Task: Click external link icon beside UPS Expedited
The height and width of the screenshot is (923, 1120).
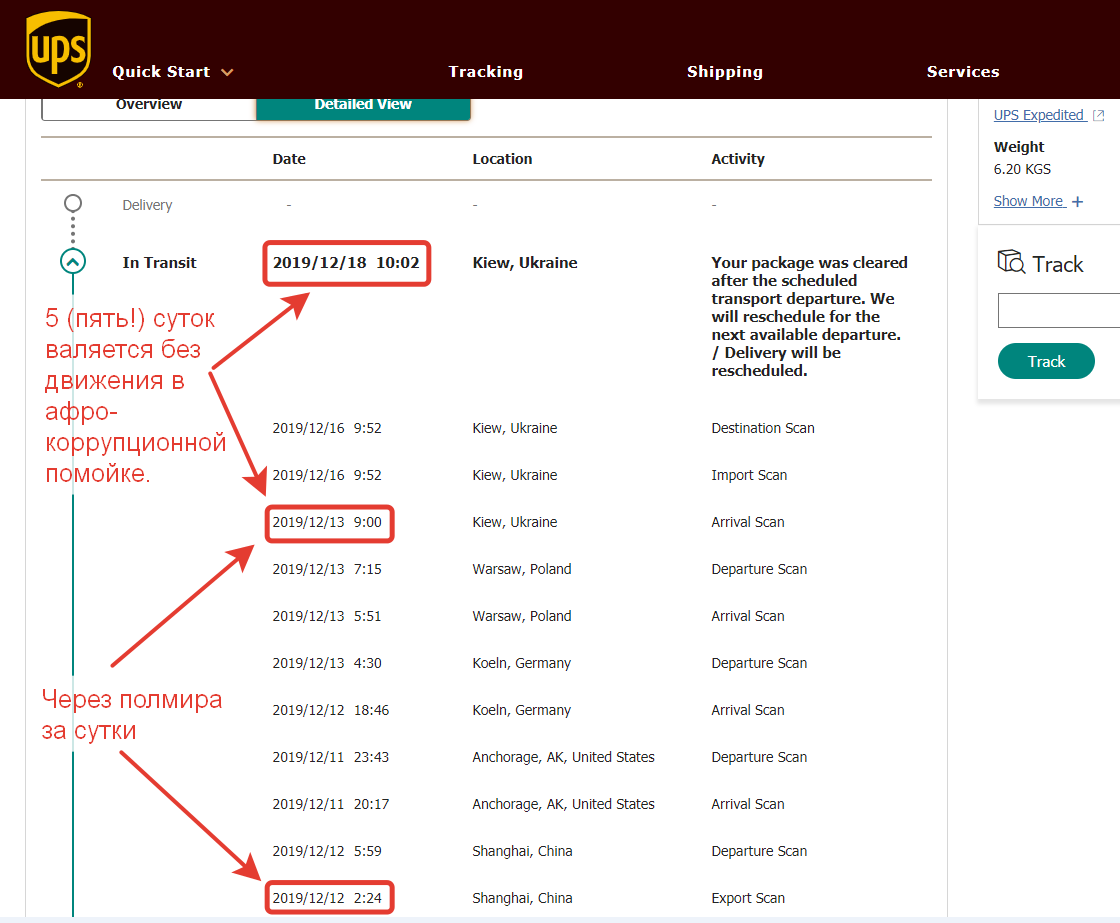Action: [1099, 115]
